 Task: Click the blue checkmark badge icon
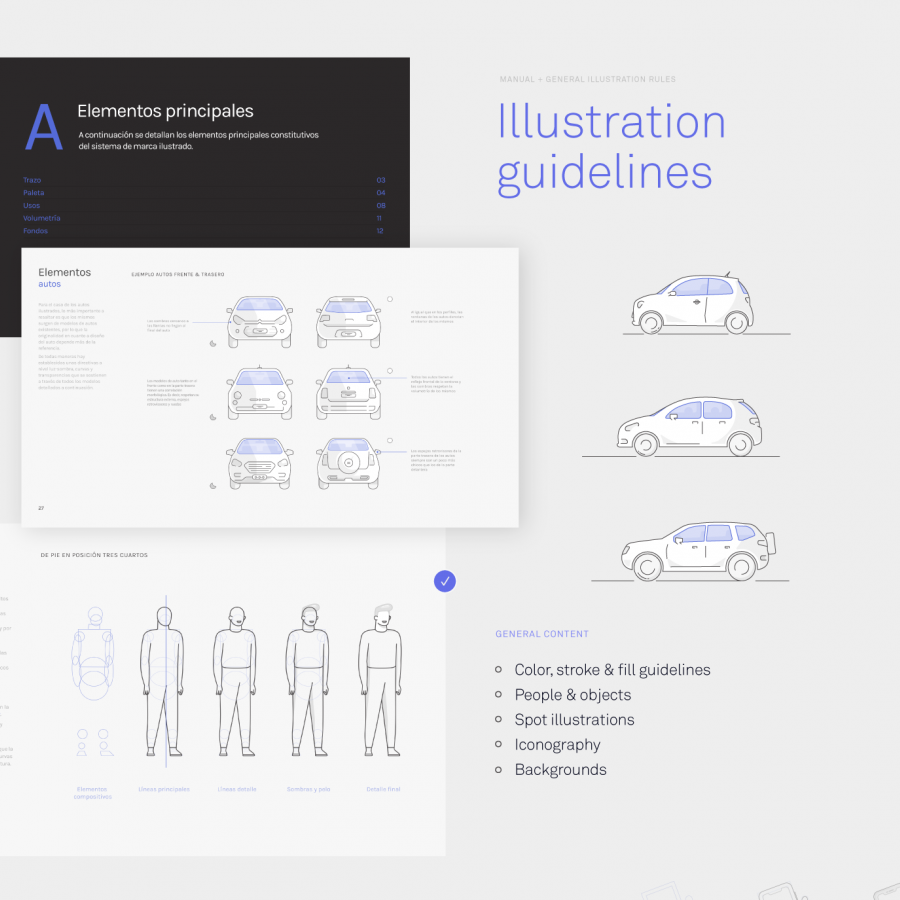tap(444, 581)
